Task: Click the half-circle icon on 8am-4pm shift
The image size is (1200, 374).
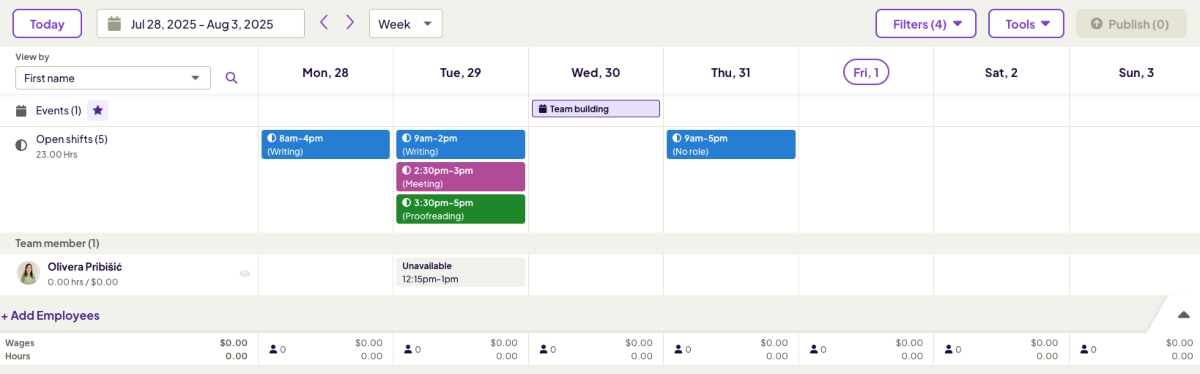Action: tap(272, 138)
